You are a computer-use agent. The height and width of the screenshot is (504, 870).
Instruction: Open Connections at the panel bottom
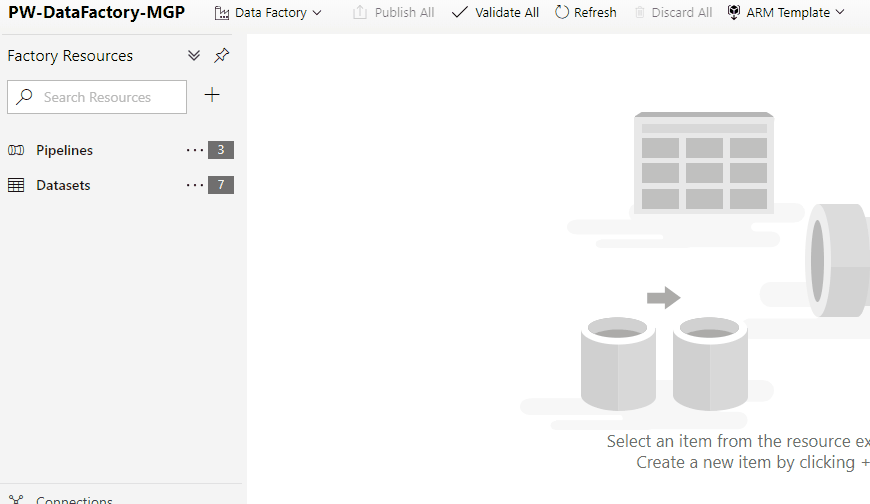click(x=74, y=499)
